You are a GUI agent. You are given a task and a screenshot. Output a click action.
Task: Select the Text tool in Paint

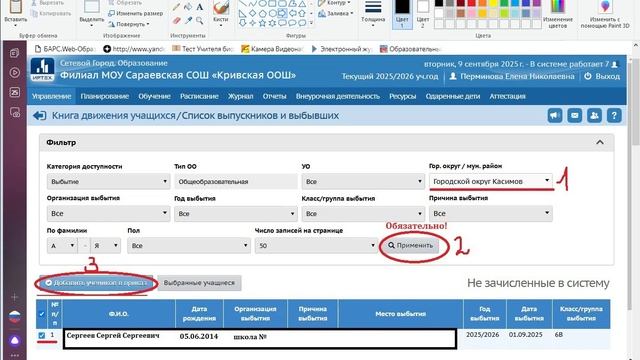pyautogui.click(x=200, y=7)
